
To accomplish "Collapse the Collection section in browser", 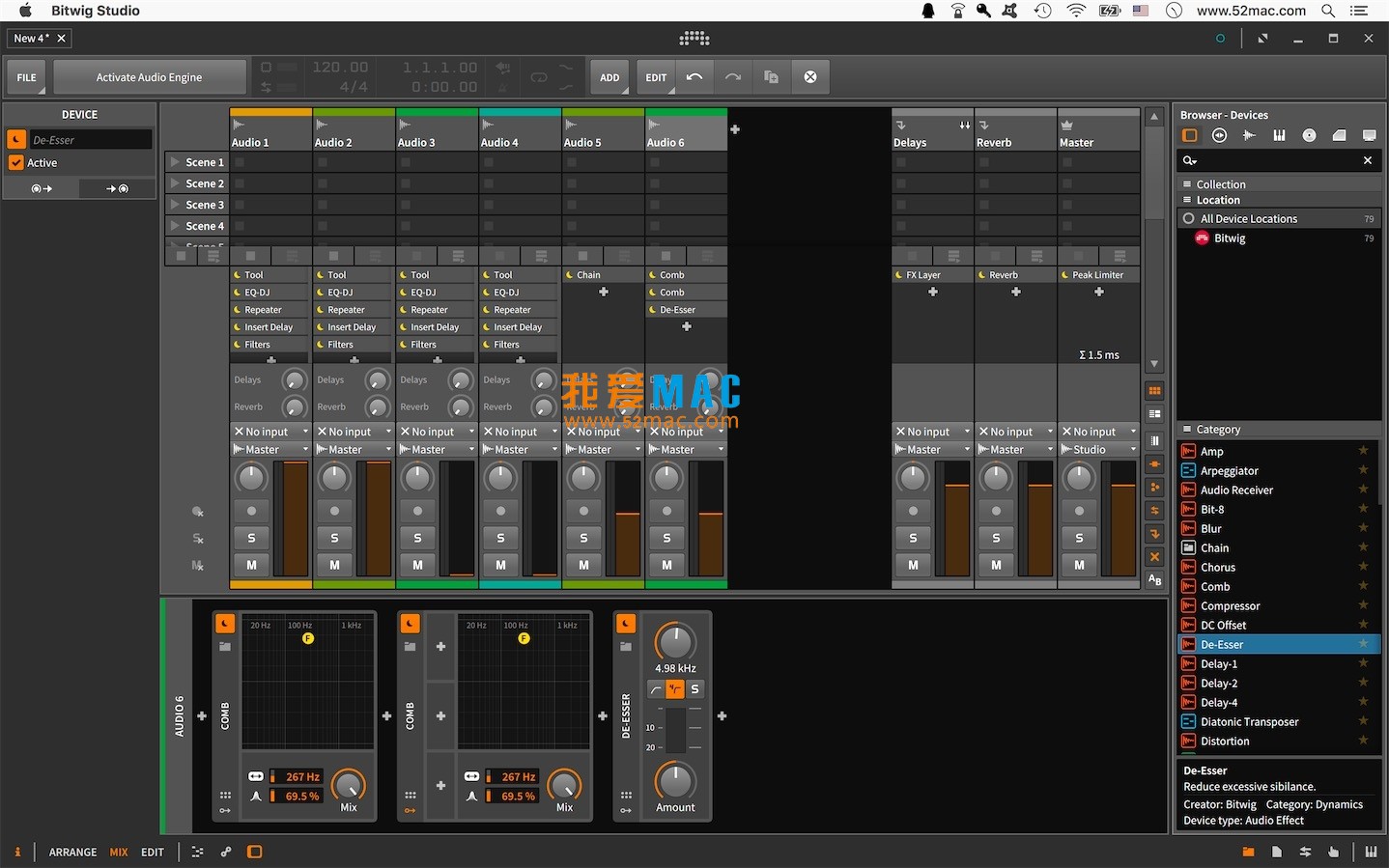I will [x=1187, y=184].
